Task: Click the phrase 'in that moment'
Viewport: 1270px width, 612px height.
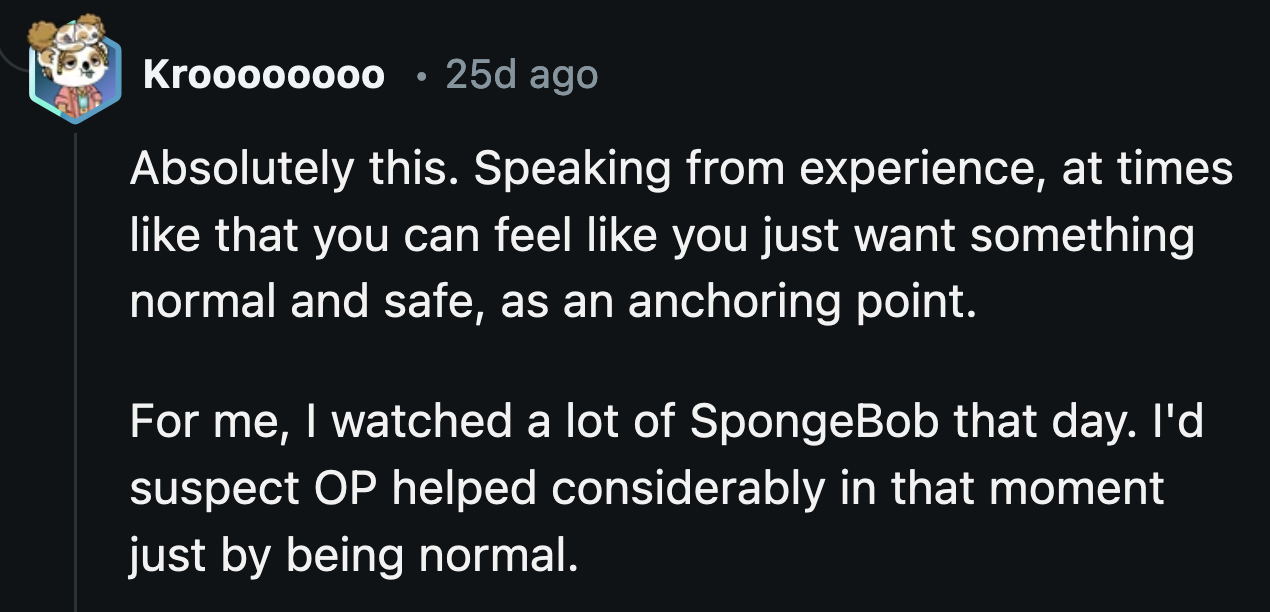Action: pyautogui.click(x=999, y=489)
